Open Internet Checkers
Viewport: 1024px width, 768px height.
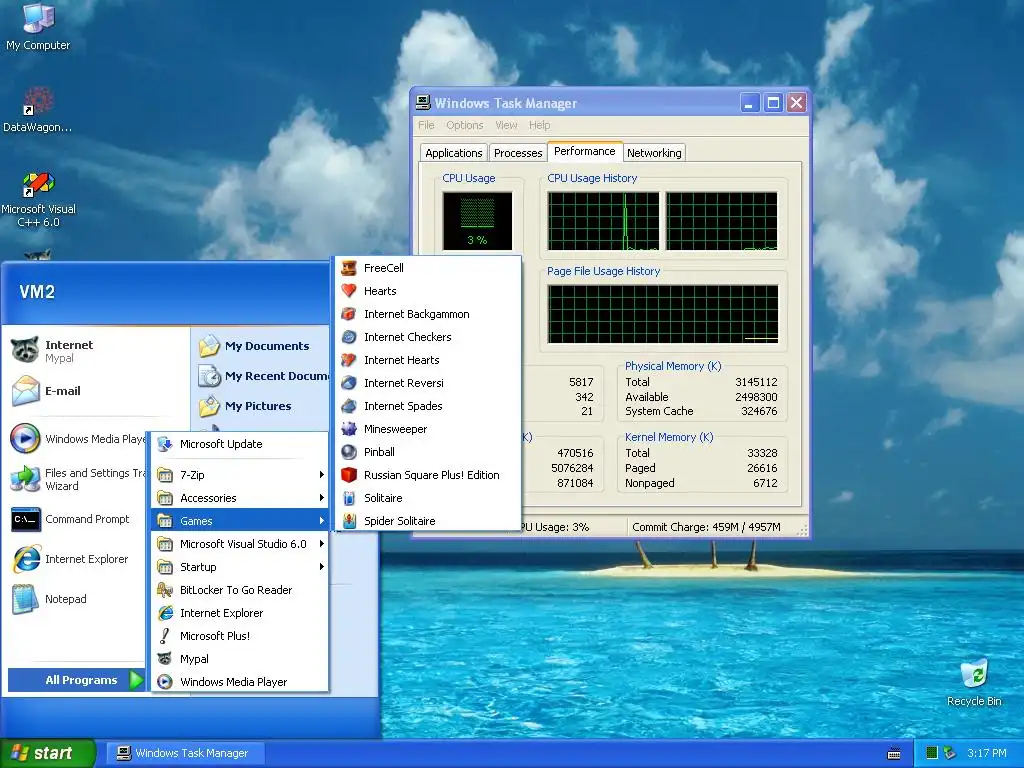(428, 337)
